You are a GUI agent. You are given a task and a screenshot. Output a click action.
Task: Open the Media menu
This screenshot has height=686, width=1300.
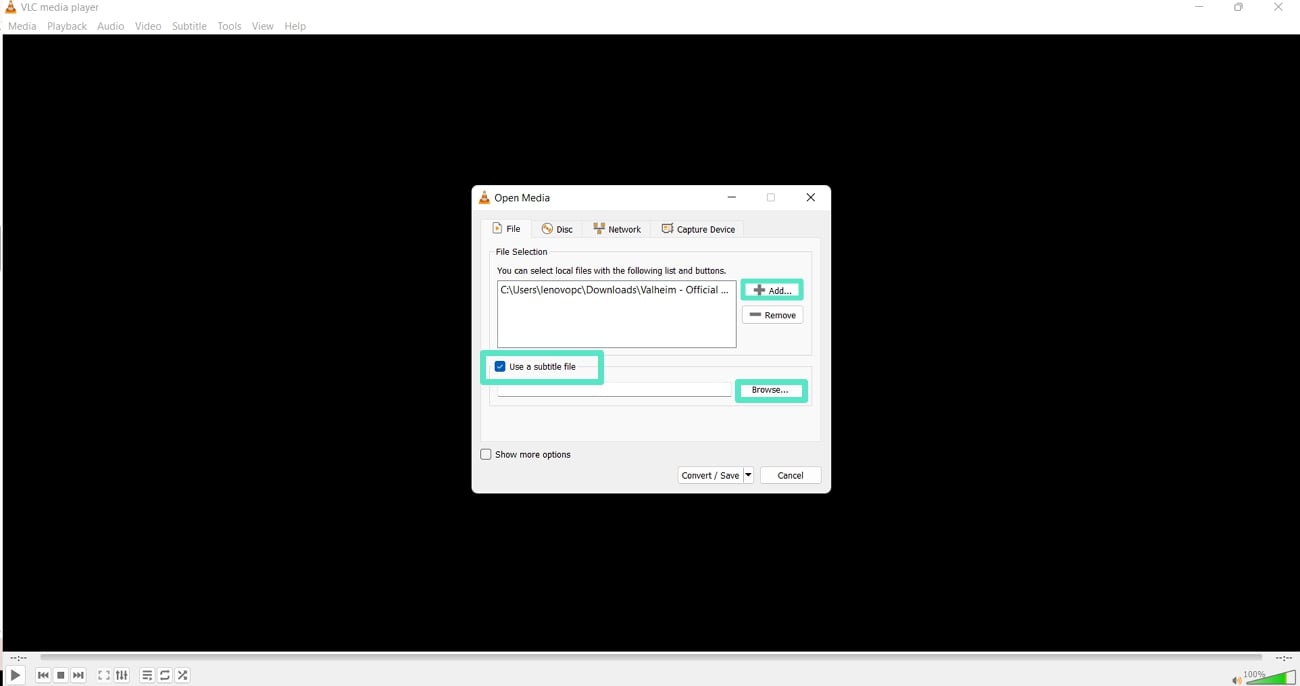click(22, 26)
